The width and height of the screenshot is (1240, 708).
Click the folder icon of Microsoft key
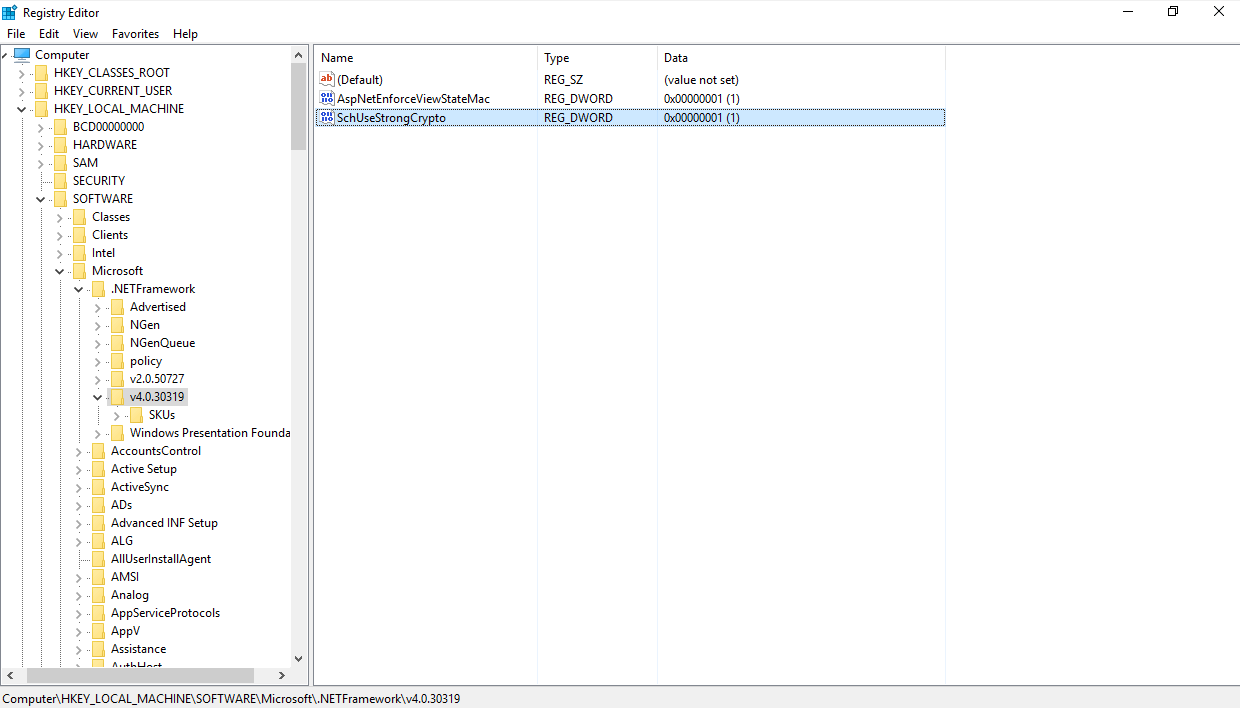[78, 270]
